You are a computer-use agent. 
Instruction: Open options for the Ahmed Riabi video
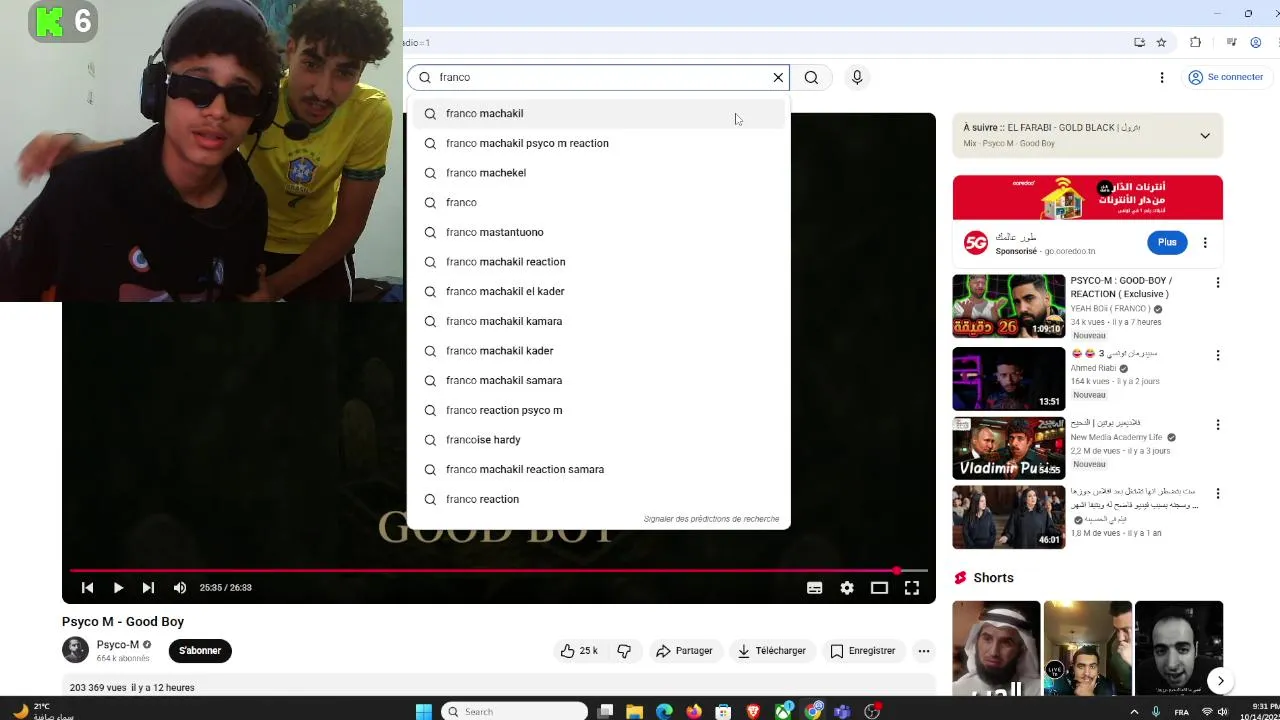tap(1218, 355)
